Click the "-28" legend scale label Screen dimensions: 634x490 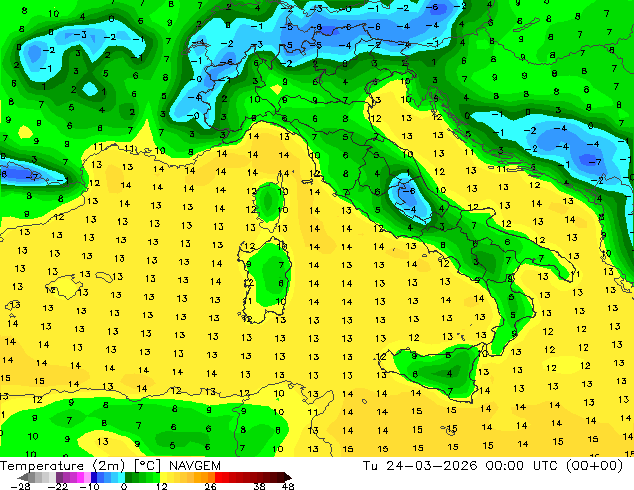coord(20,486)
